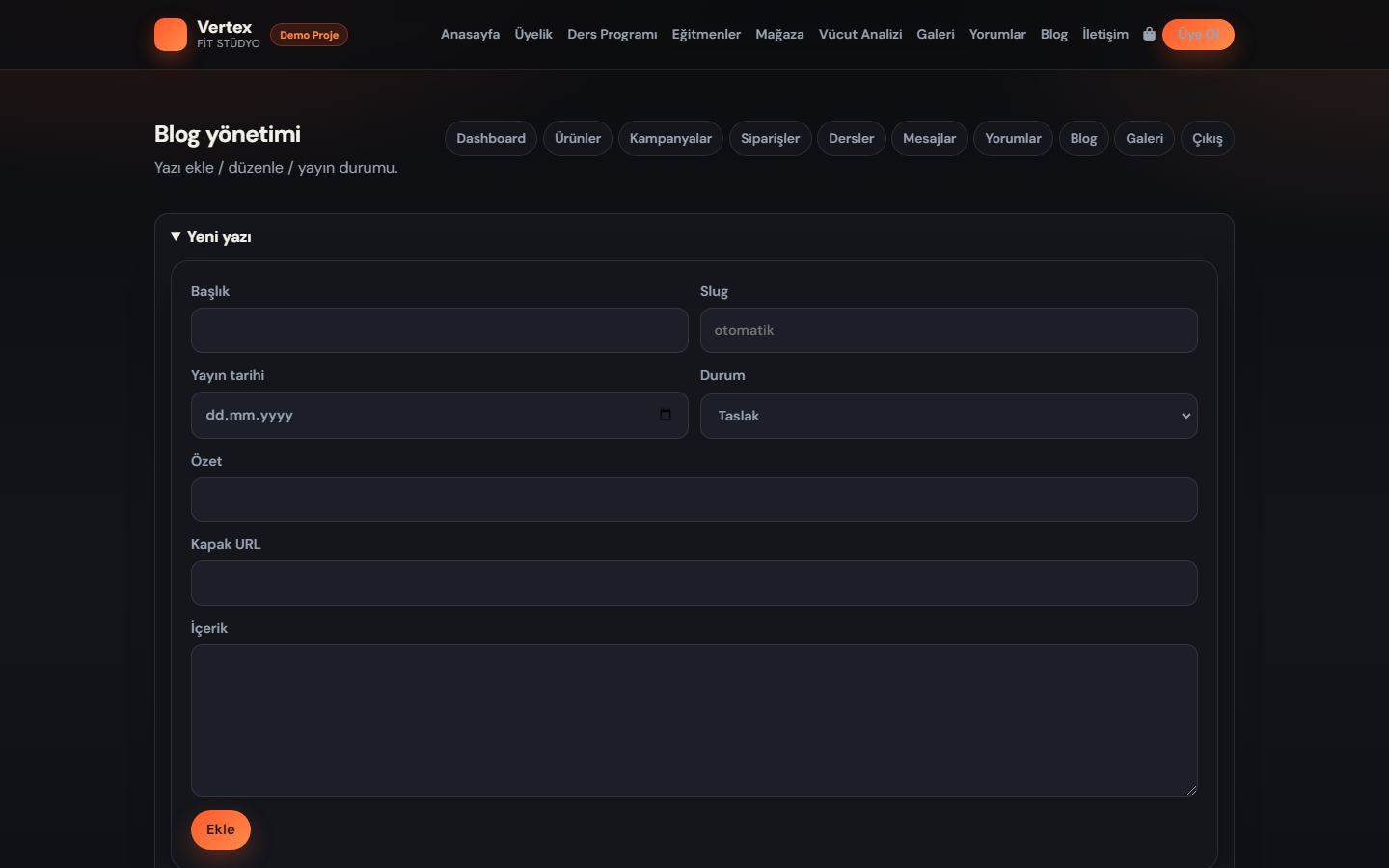Open Galeri in the top navigation bar
The height and width of the screenshot is (868, 1389).
(936, 35)
